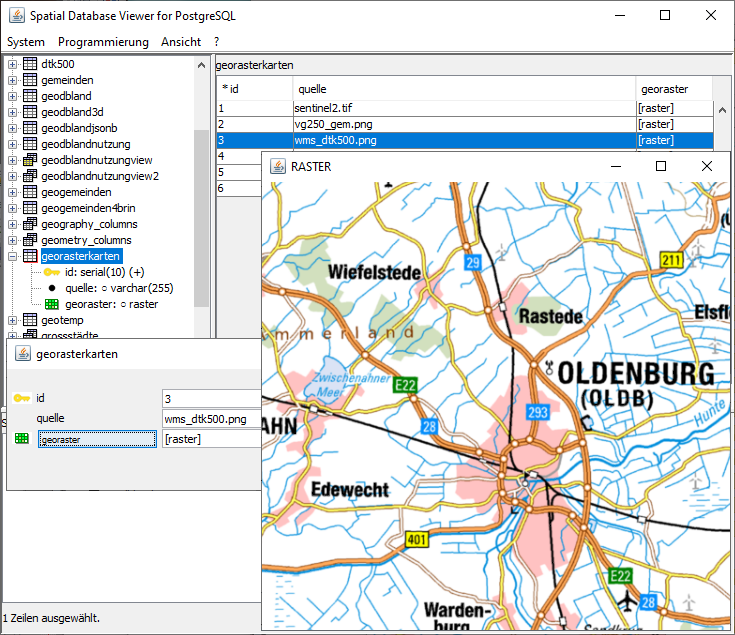
Task: Click the Java icon in georasterkarten dialog
Action: pyautogui.click(x=22, y=353)
